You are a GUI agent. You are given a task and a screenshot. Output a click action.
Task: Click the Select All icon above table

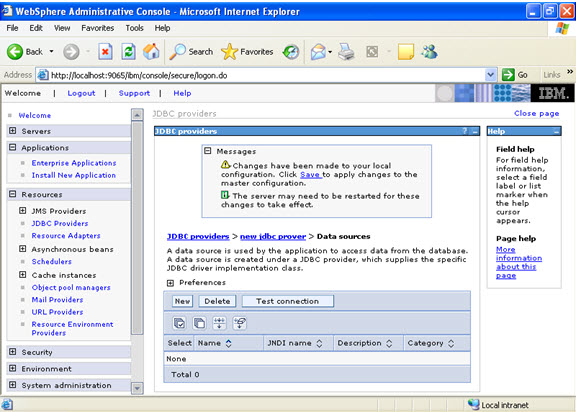pyautogui.click(x=179, y=323)
